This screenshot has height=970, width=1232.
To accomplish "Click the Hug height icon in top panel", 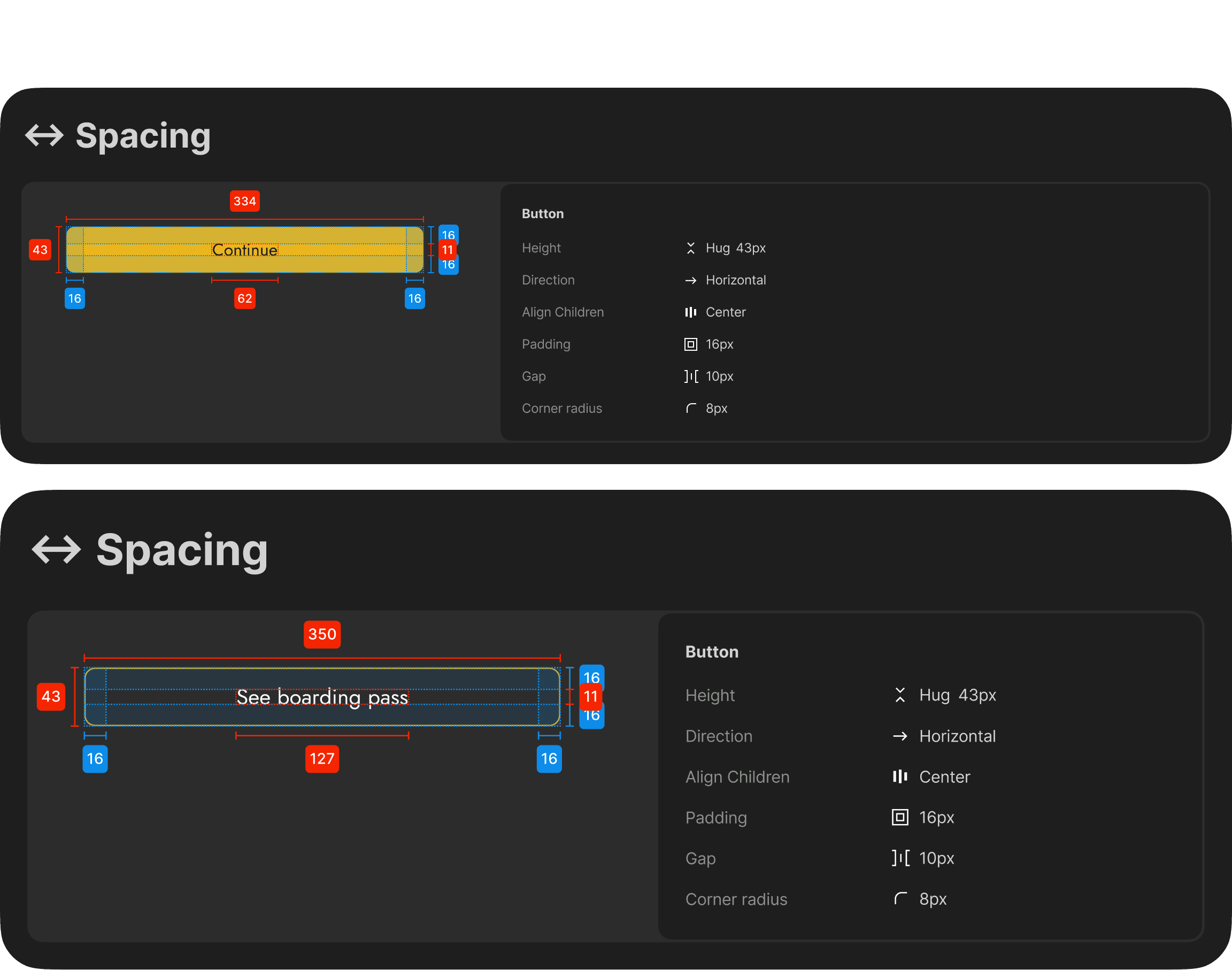I will click(x=690, y=248).
